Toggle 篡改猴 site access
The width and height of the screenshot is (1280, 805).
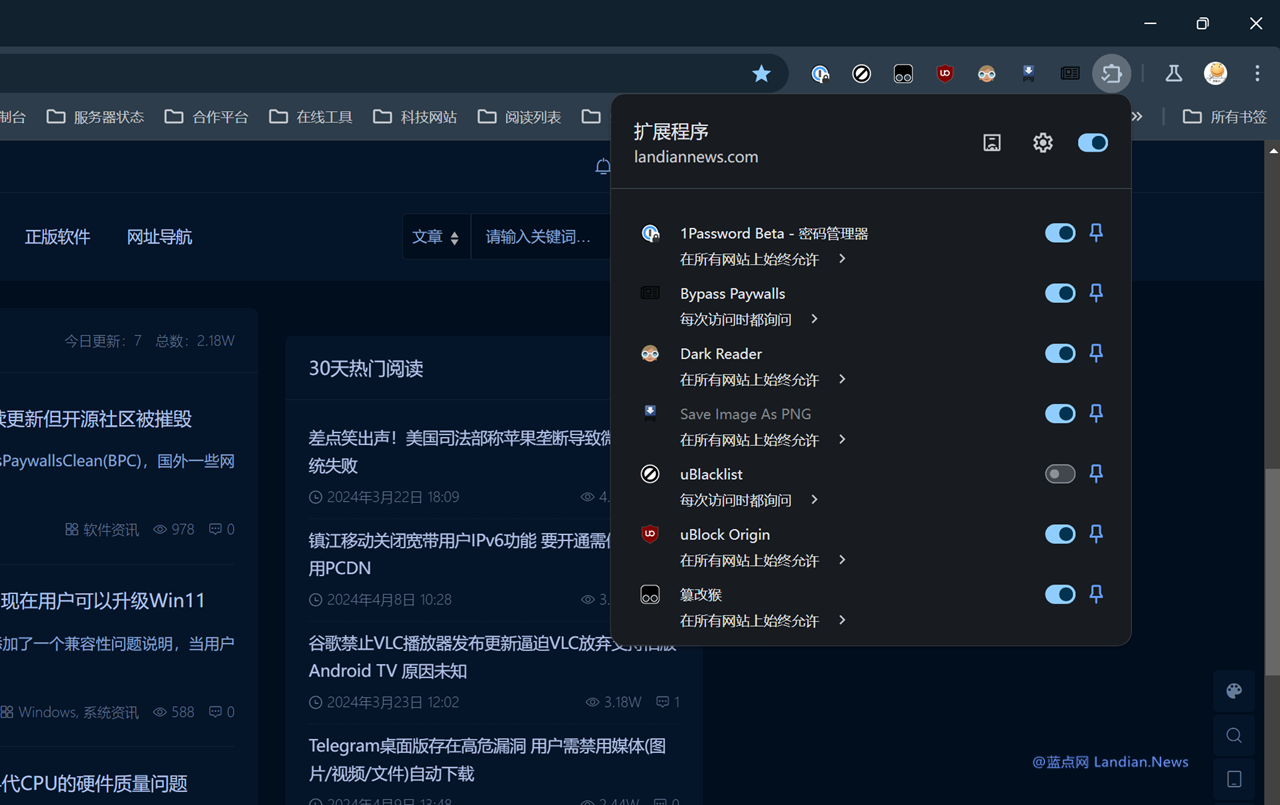(x=1060, y=594)
